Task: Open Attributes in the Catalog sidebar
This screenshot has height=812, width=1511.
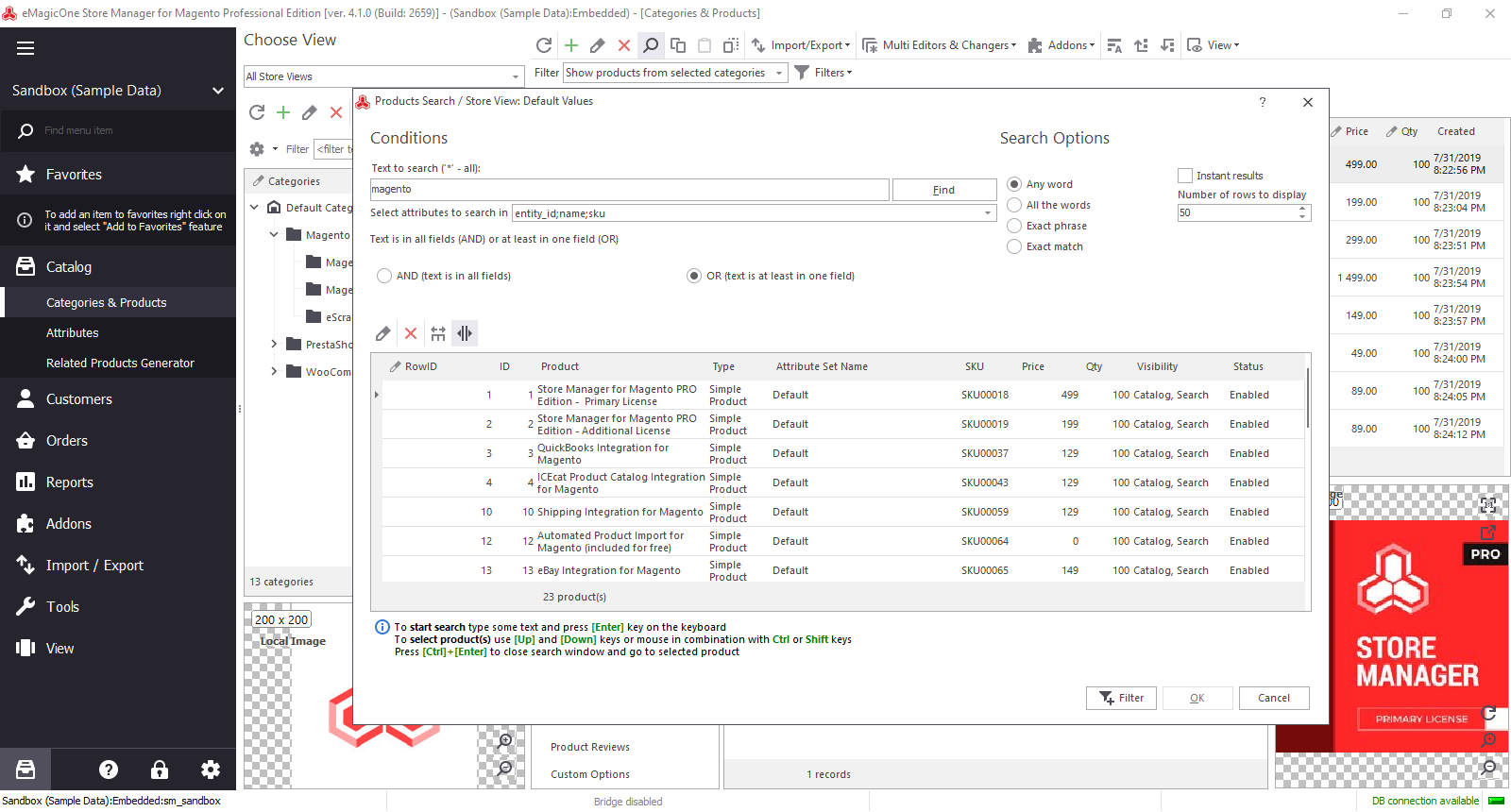Action: pyautogui.click(x=73, y=333)
